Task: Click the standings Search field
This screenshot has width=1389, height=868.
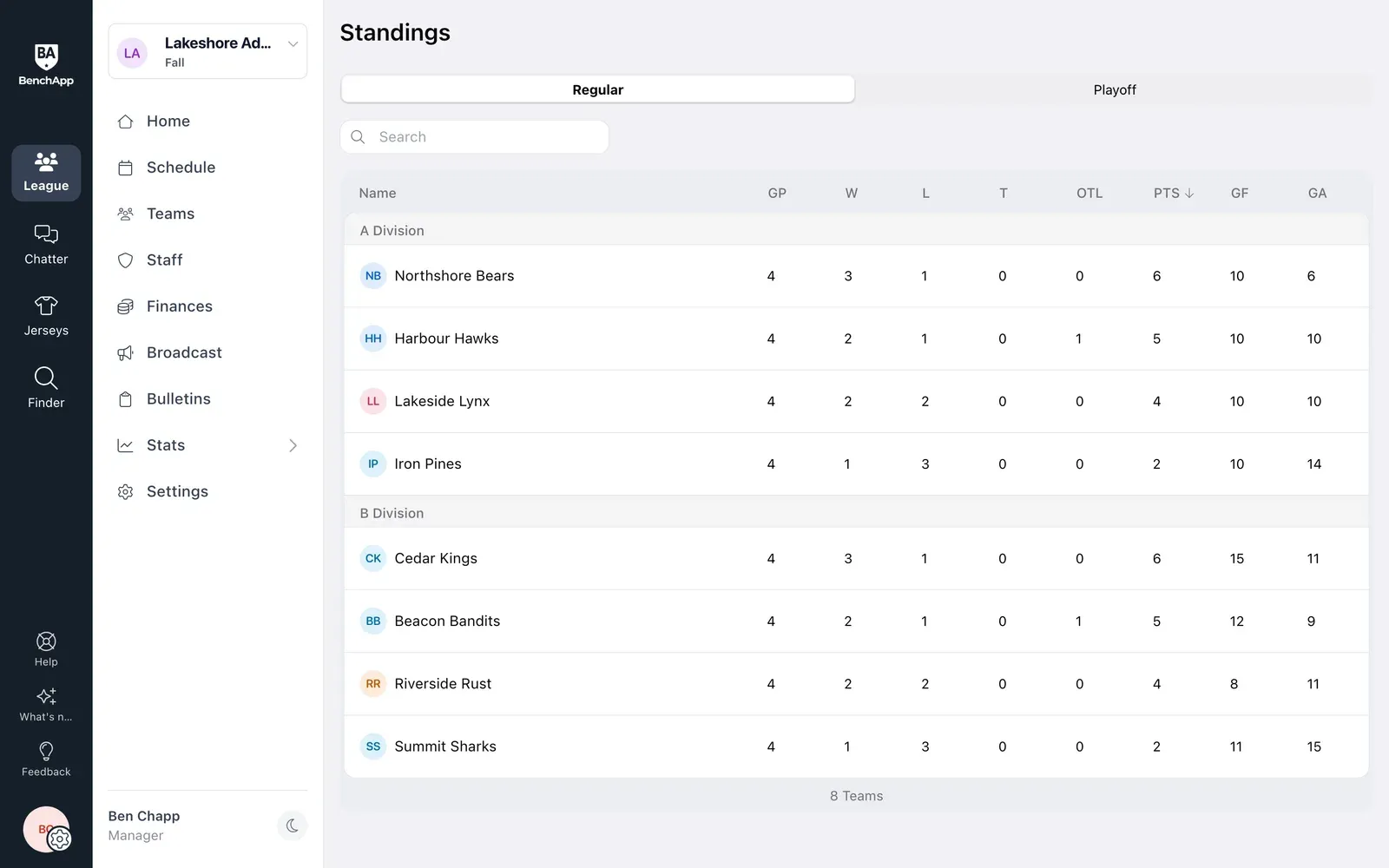Action: click(474, 137)
